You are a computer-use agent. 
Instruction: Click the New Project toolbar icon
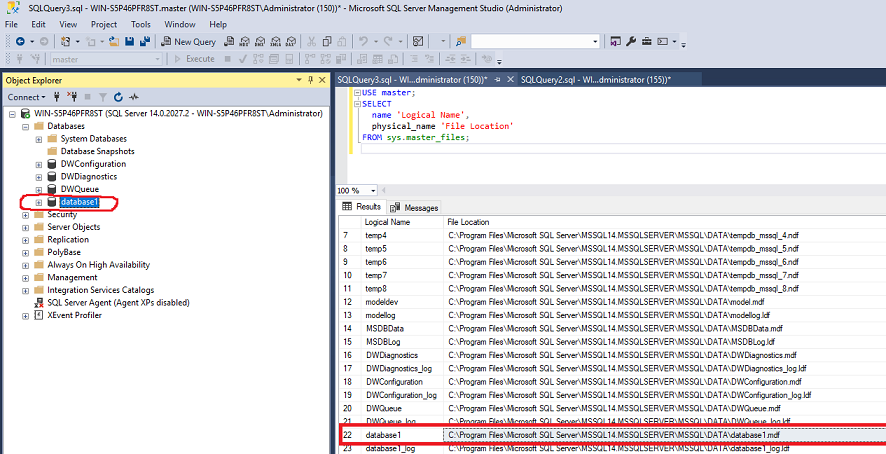pyautogui.click(x=66, y=41)
